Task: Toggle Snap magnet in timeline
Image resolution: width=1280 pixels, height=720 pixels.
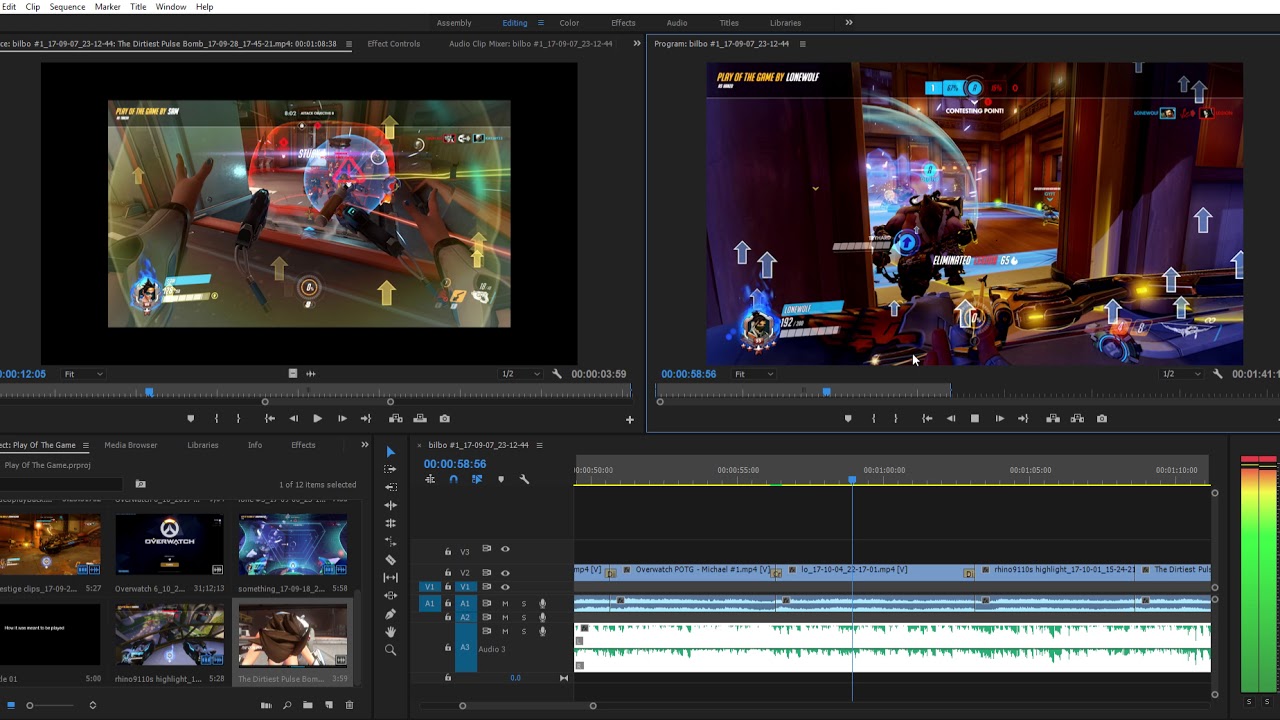Action: click(453, 479)
